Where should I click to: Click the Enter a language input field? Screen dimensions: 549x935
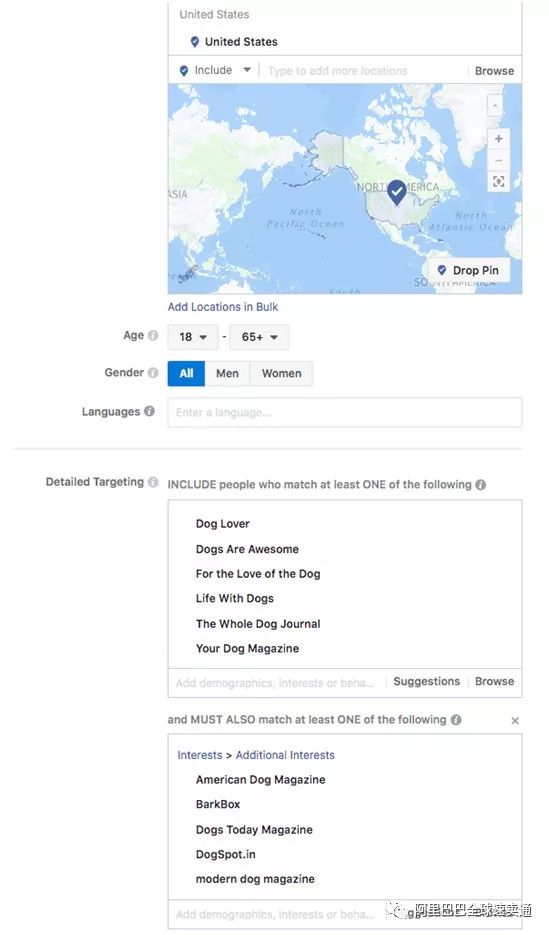[345, 412]
